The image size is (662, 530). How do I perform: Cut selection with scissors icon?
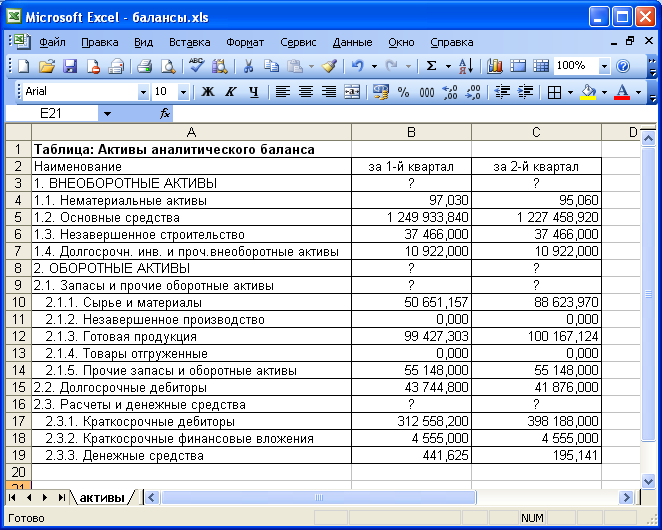tap(248, 66)
